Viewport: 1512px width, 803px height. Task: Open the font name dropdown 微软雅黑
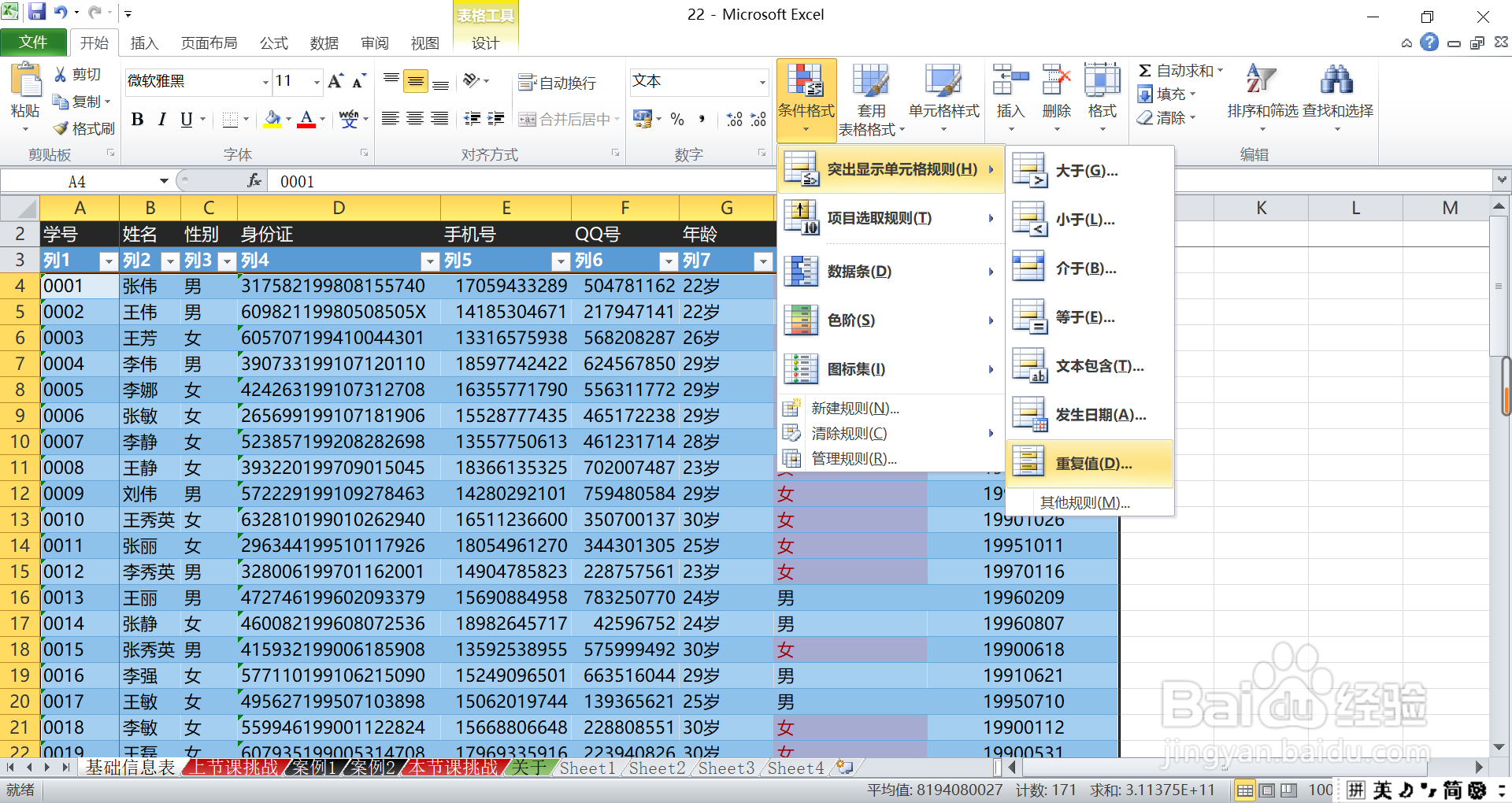(265, 81)
